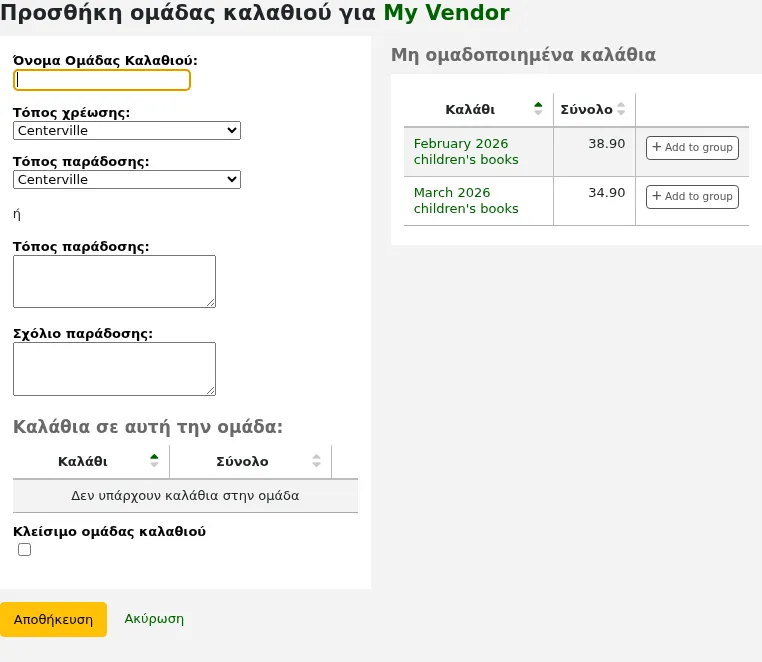Click the Τόπος παράδοσης free-text textarea

(x=114, y=281)
